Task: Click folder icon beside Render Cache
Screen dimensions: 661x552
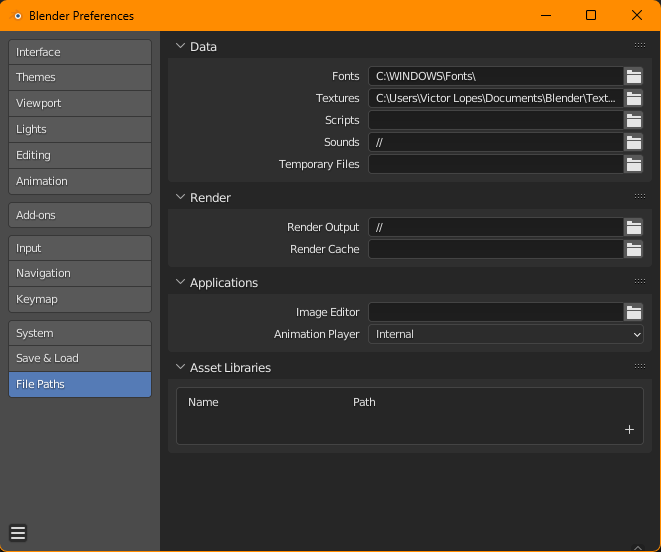Action: tap(633, 249)
